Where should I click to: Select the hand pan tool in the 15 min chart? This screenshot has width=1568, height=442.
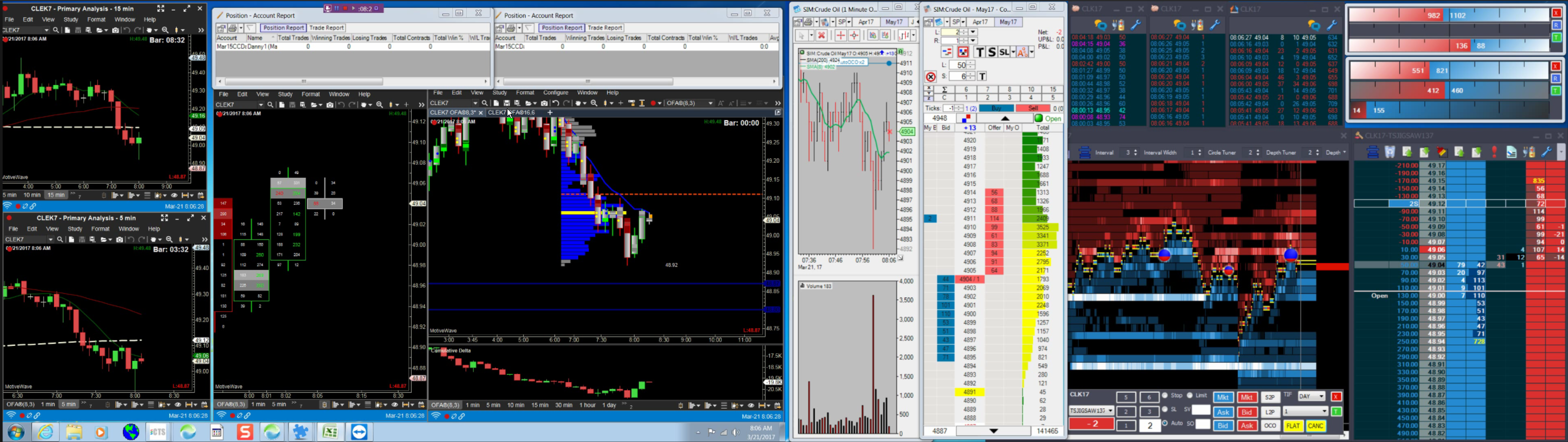[x=150, y=30]
